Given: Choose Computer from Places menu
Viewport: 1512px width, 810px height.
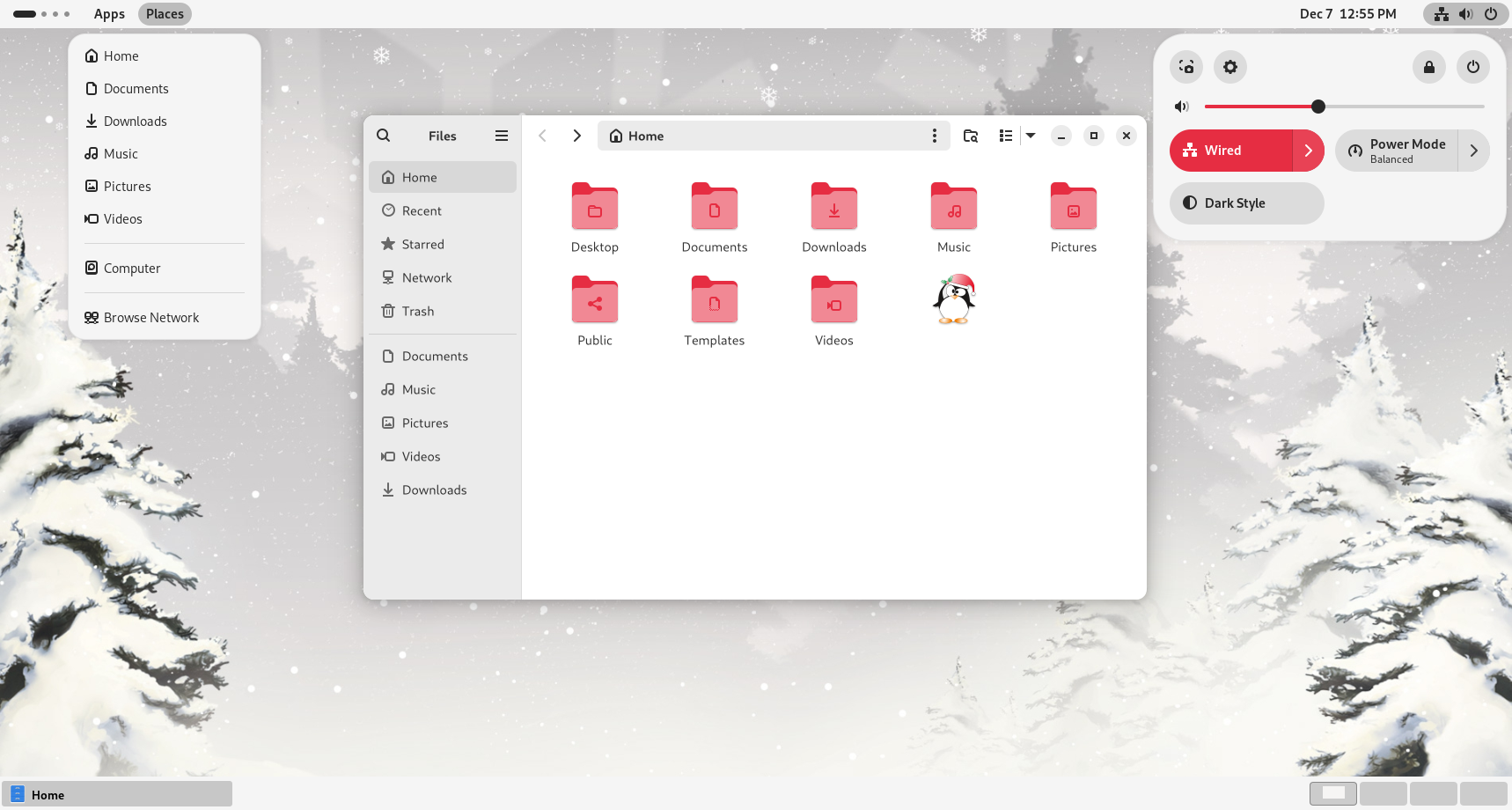Looking at the screenshot, I should 165,268.
